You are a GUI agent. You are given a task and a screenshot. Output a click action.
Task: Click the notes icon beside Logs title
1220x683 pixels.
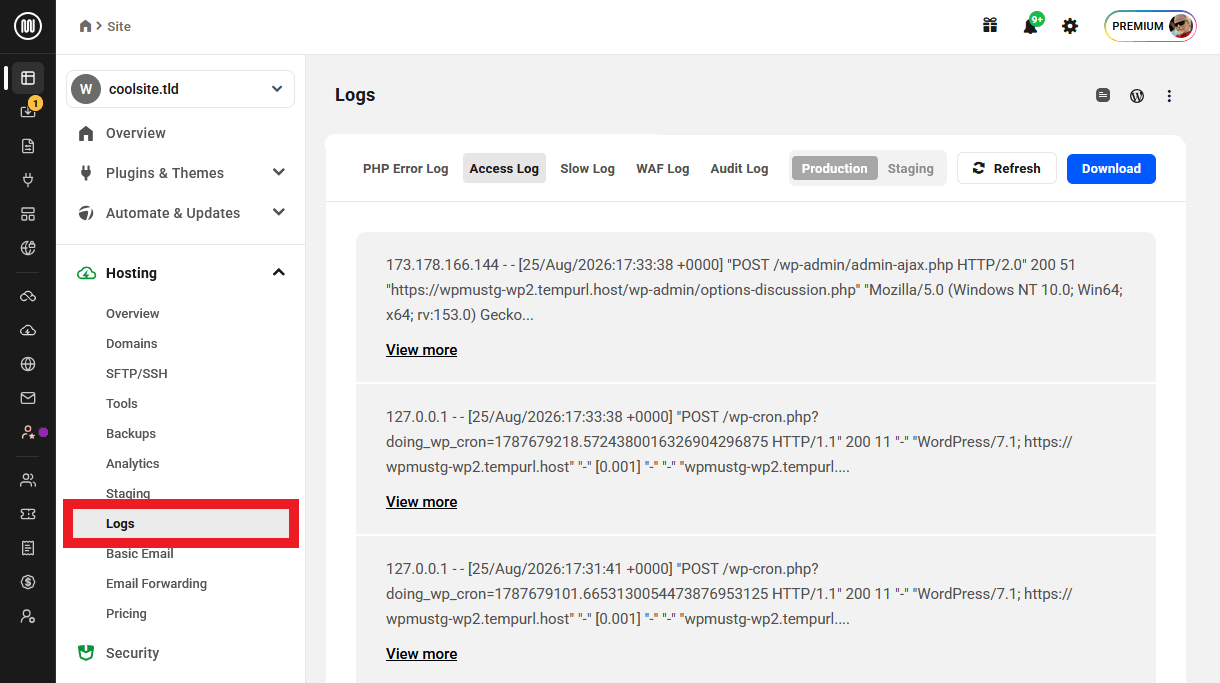(x=1103, y=96)
